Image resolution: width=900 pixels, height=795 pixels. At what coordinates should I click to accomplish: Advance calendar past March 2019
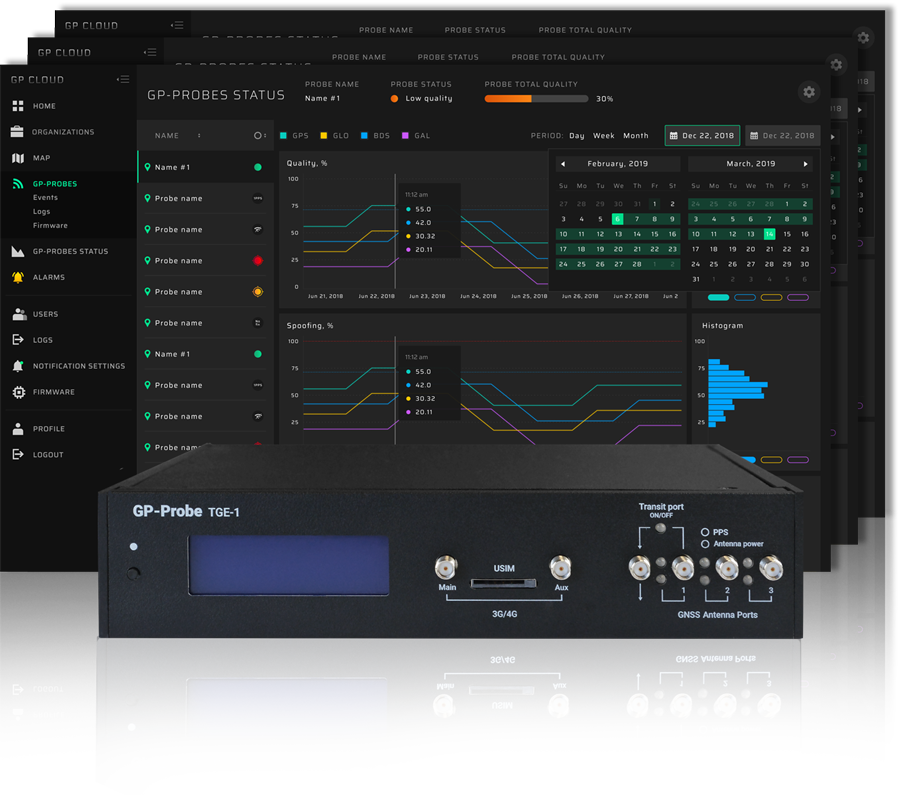806,164
